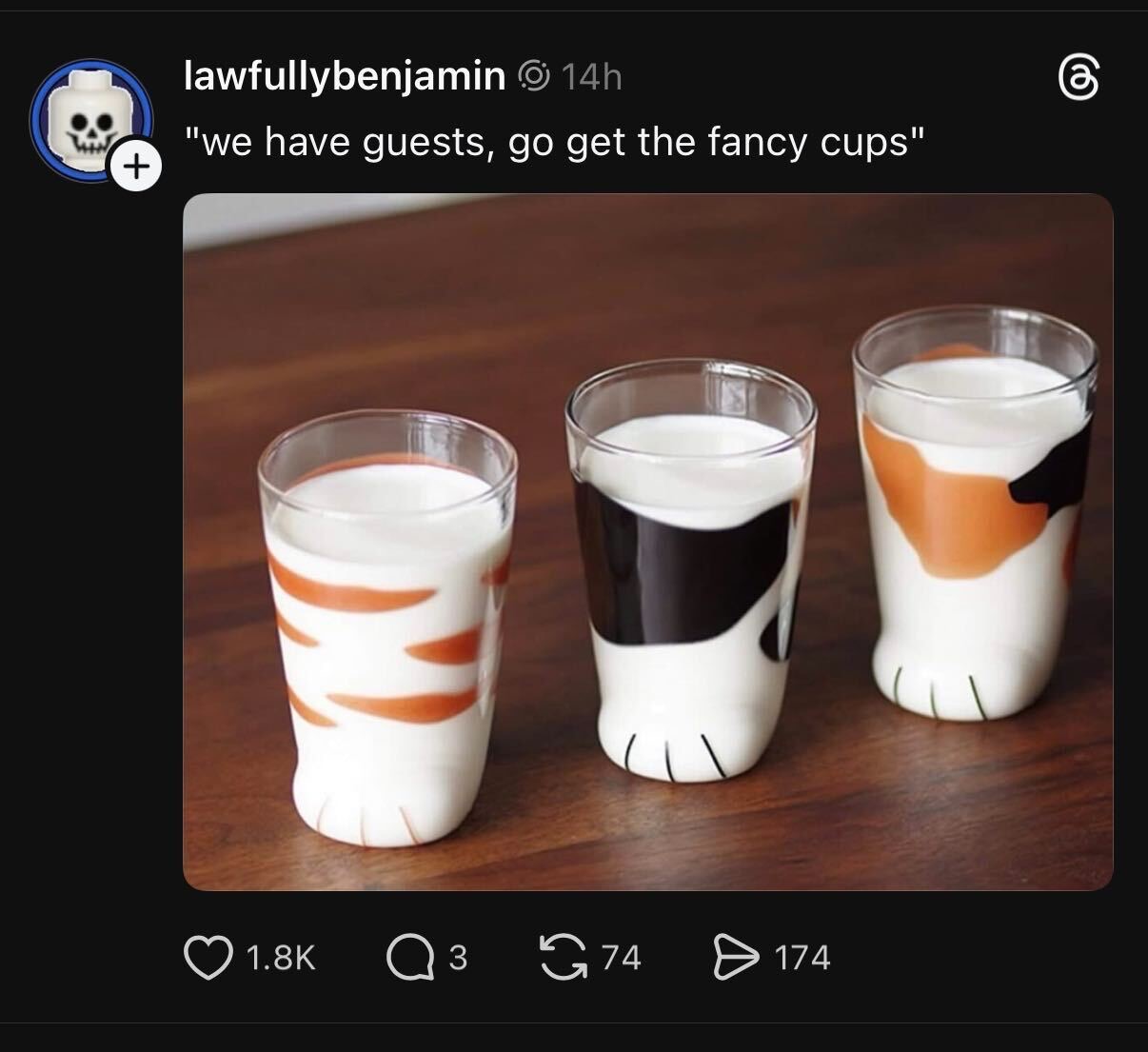The image size is (1148, 1052).
Task: Visit the lawfullybenjamin profile link
Action: click(x=344, y=75)
